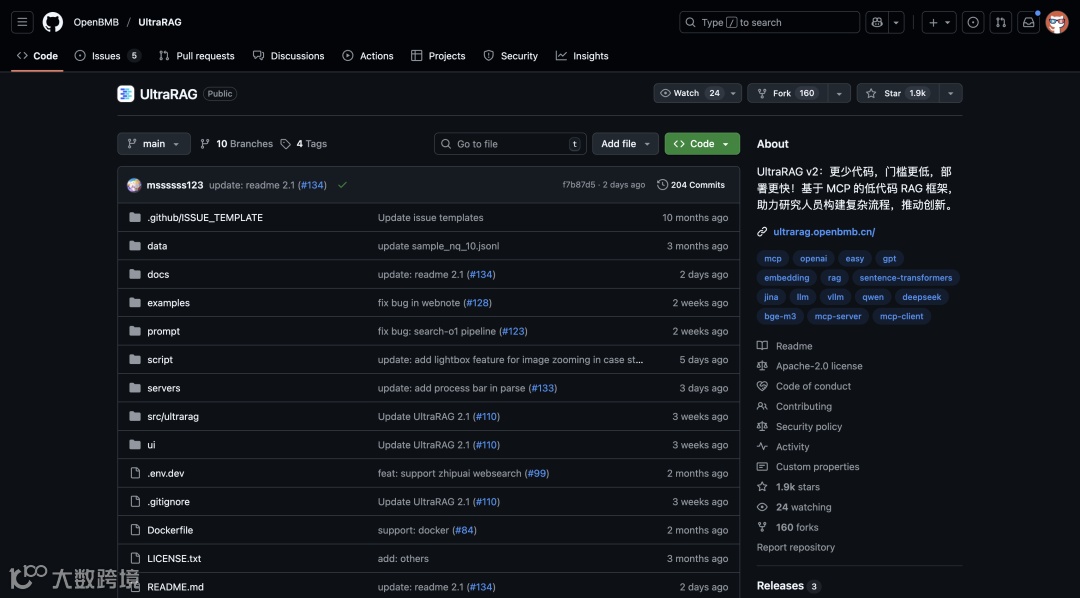Image resolution: width=1080 pixels, height=598 pixels.
Task: Select the Code tab
Action: point(37,56)
